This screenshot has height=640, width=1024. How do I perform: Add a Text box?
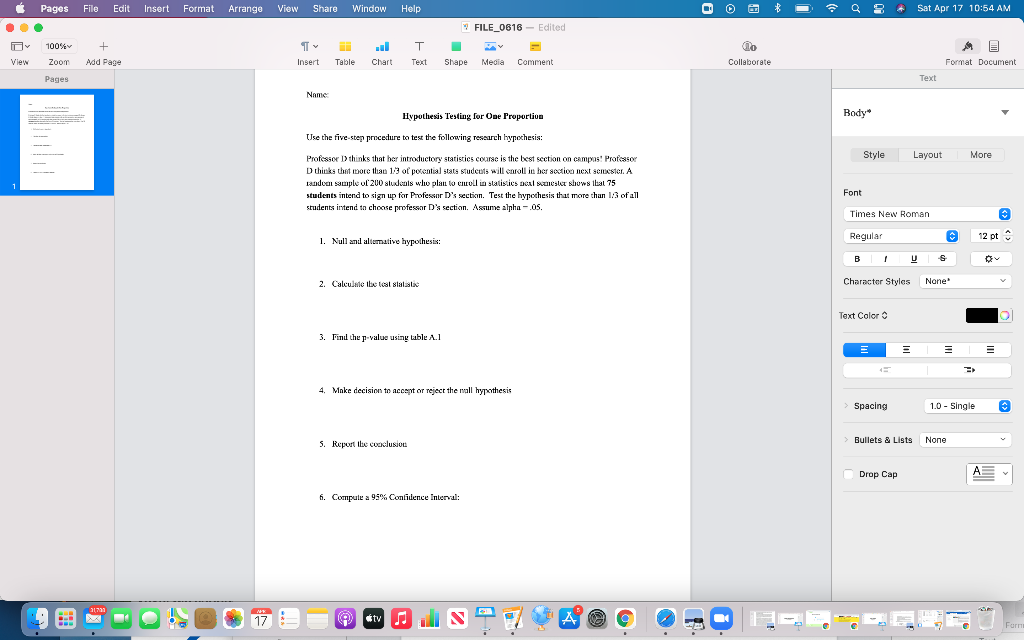pyautogui.click(x=418, y=52)
